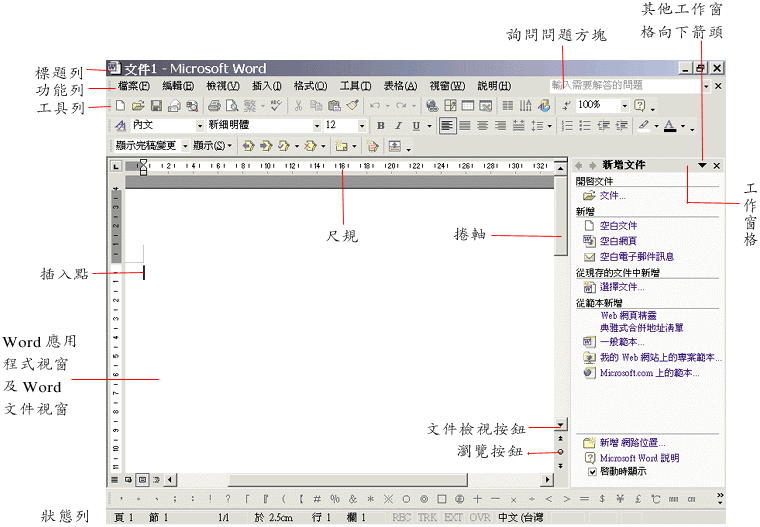
Task: Open the 編輯(E) menu
Action: pos(178,86)
